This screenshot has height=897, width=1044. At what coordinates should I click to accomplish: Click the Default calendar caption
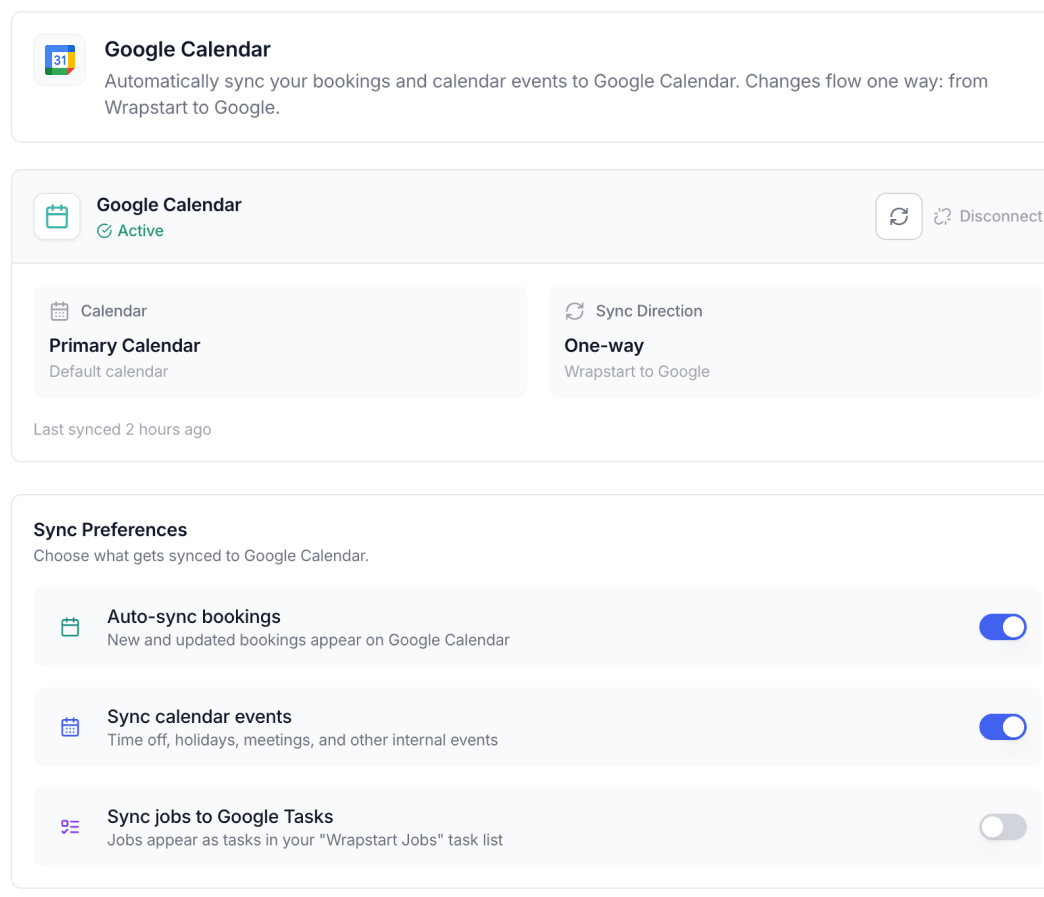[x=109, y=372]
